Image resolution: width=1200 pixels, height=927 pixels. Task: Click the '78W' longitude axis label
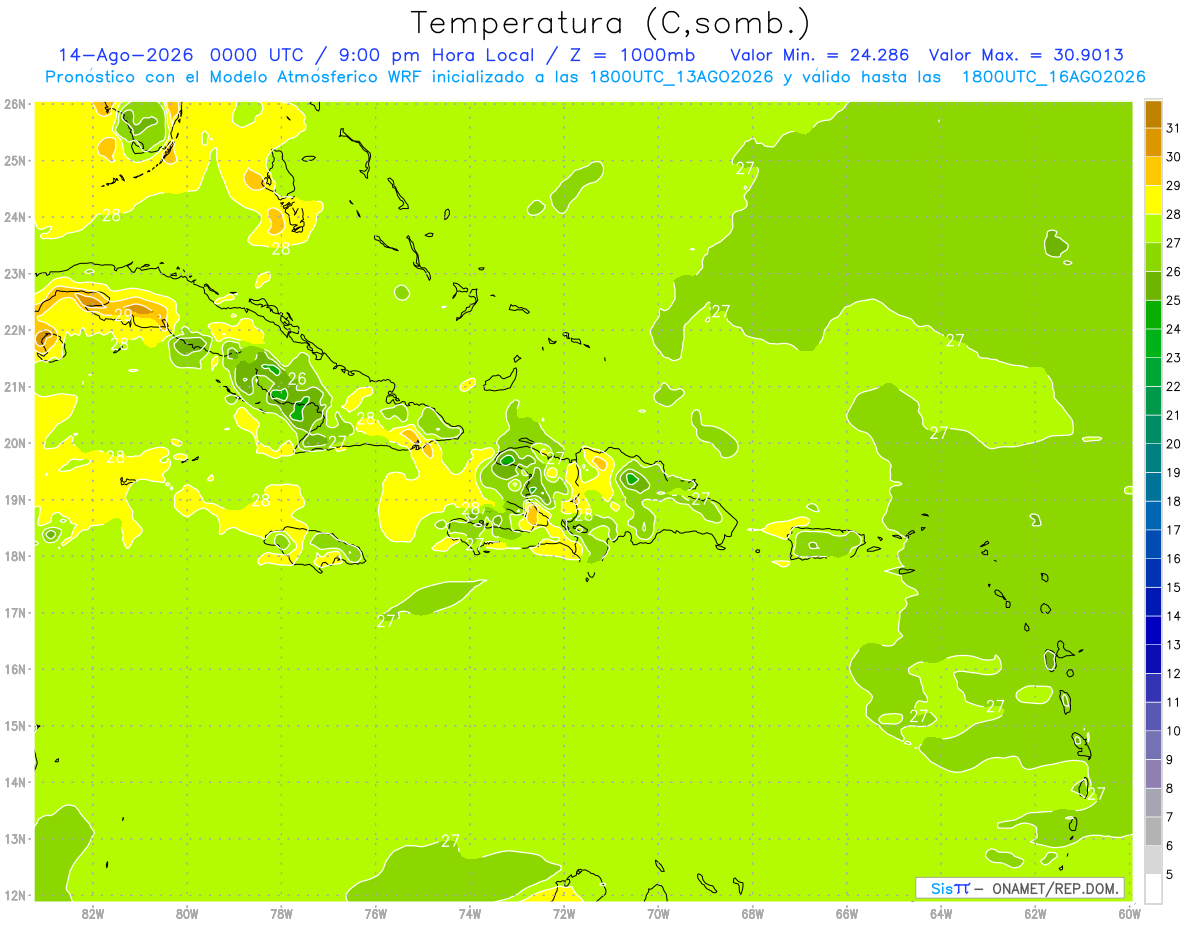[281, 913]
